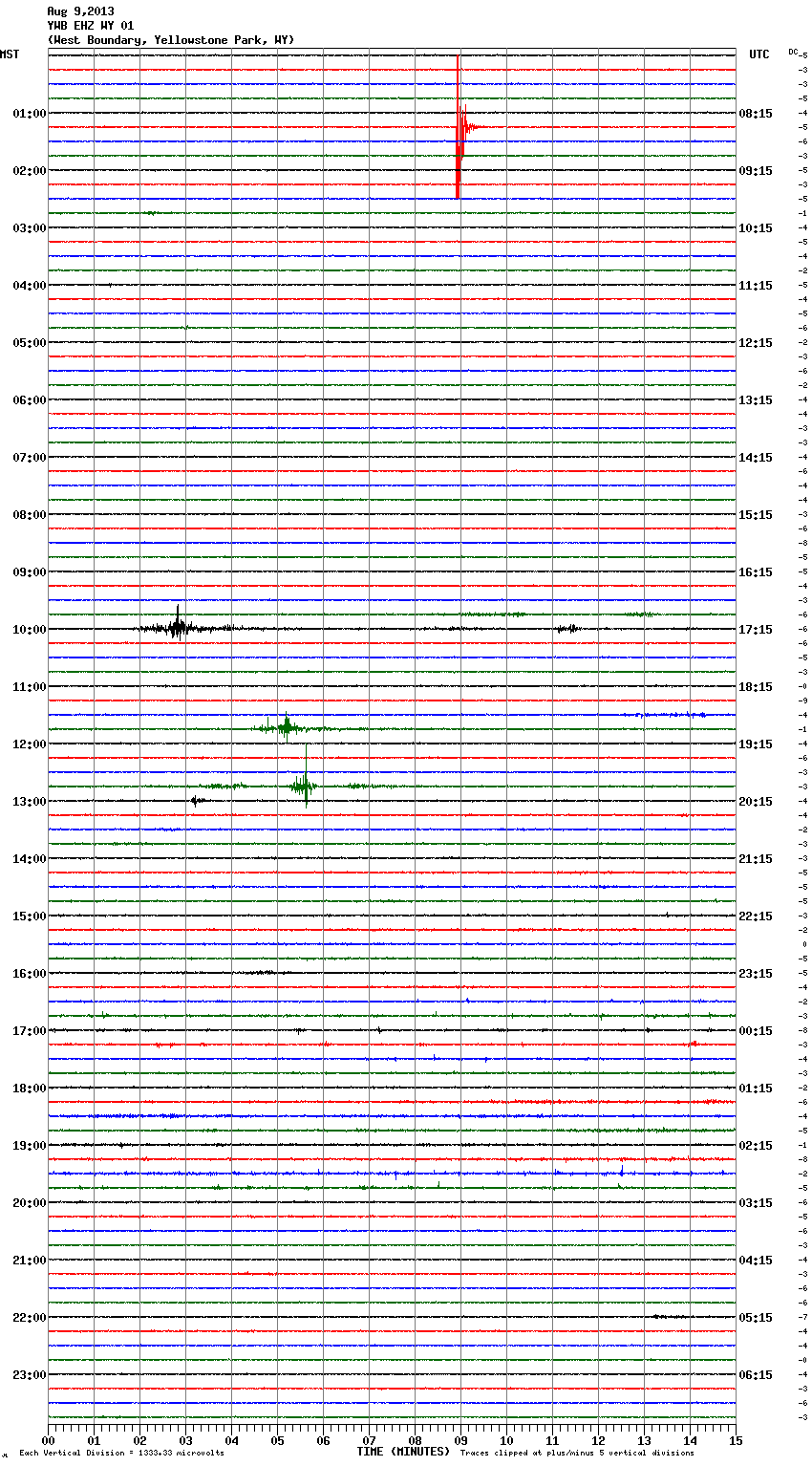Select the 02:00 MST time label

click(x=30, y=171)
